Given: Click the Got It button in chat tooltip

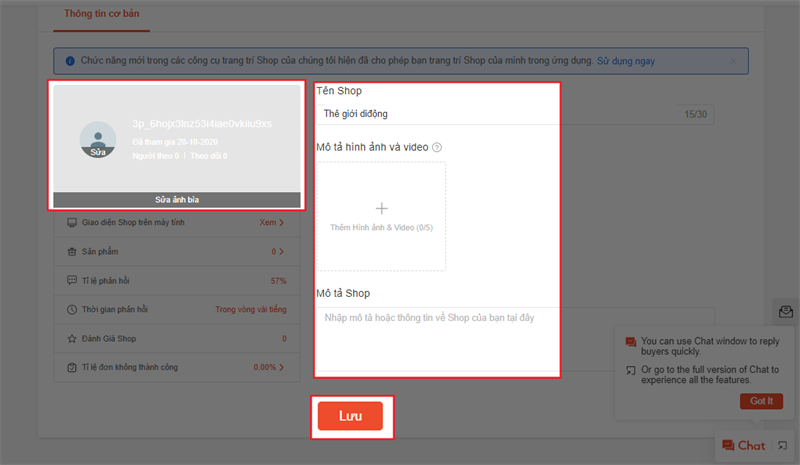Looking at the screenshot, I should pos(761,401).
